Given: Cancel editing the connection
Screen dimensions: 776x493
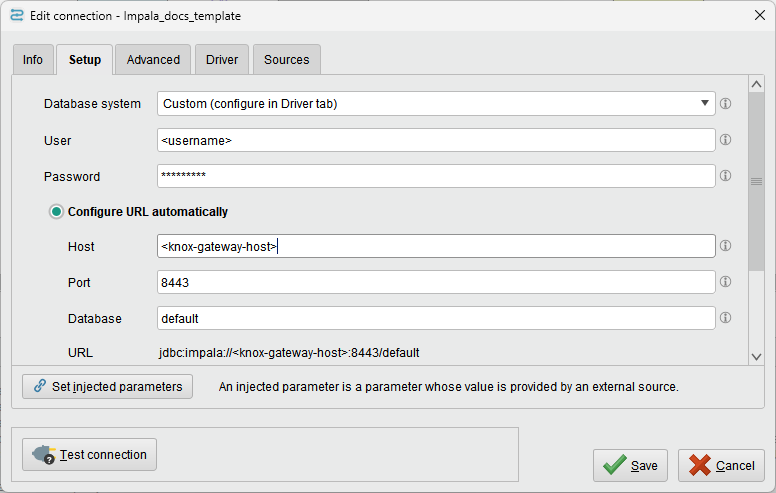Looking at the screenshot, I should coord(721,465).
